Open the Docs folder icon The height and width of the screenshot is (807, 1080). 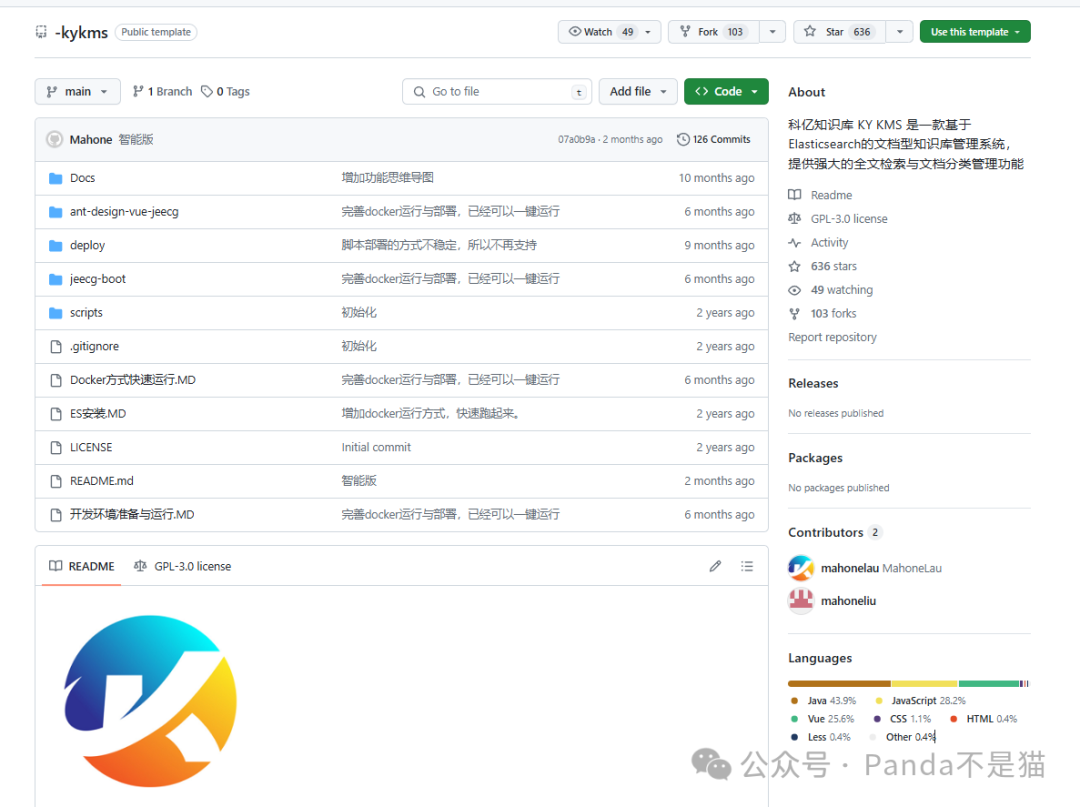[56, 178]
